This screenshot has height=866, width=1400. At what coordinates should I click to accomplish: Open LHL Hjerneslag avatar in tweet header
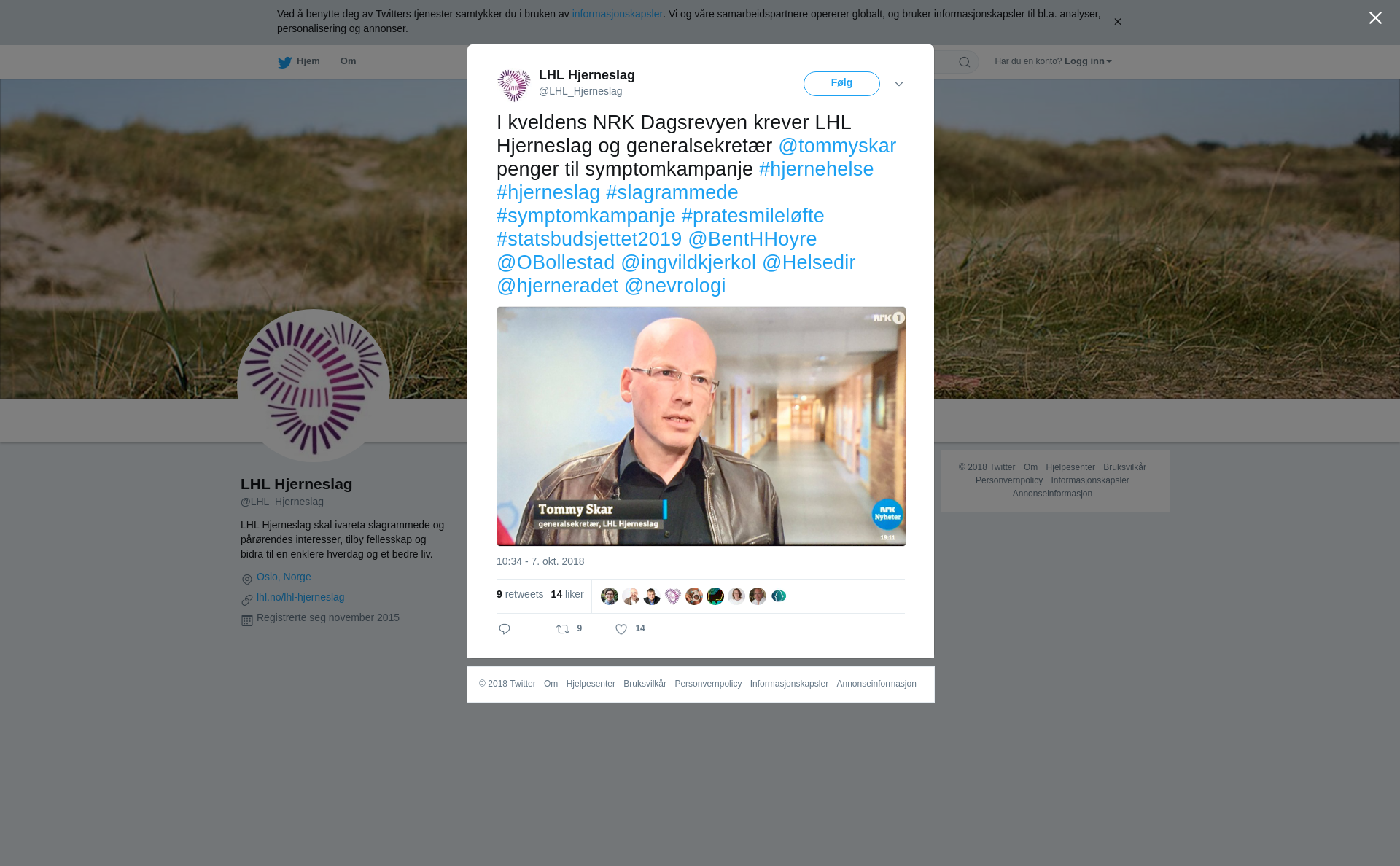514,85
